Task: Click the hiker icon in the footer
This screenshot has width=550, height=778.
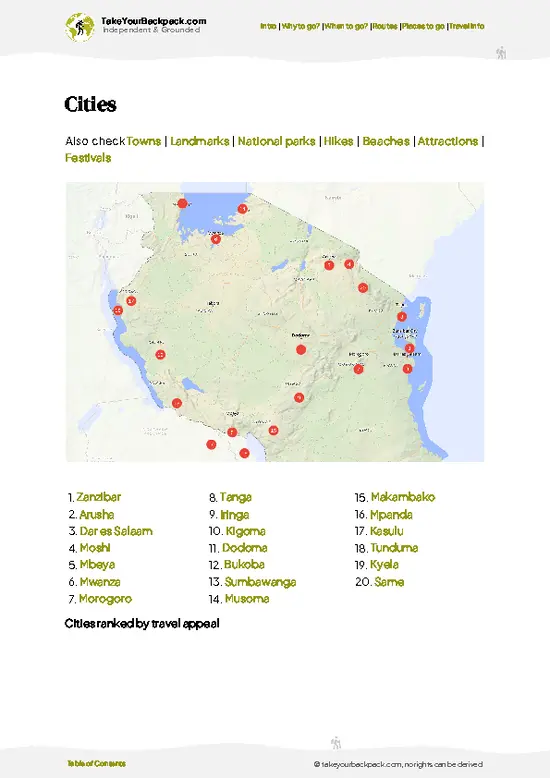Action: coord(336,743)
